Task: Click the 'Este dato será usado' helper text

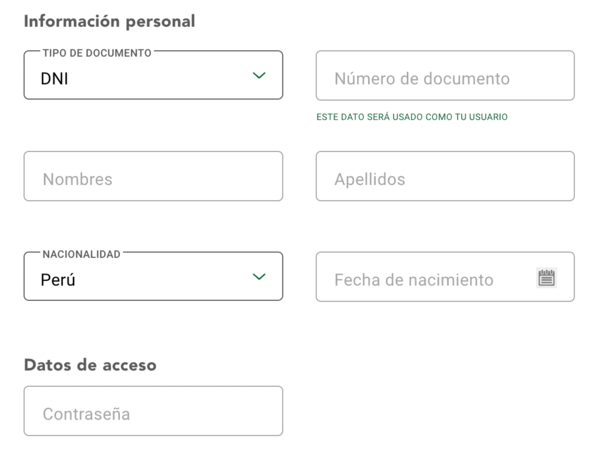Action: pyautogui.click(x=411, y=117)
